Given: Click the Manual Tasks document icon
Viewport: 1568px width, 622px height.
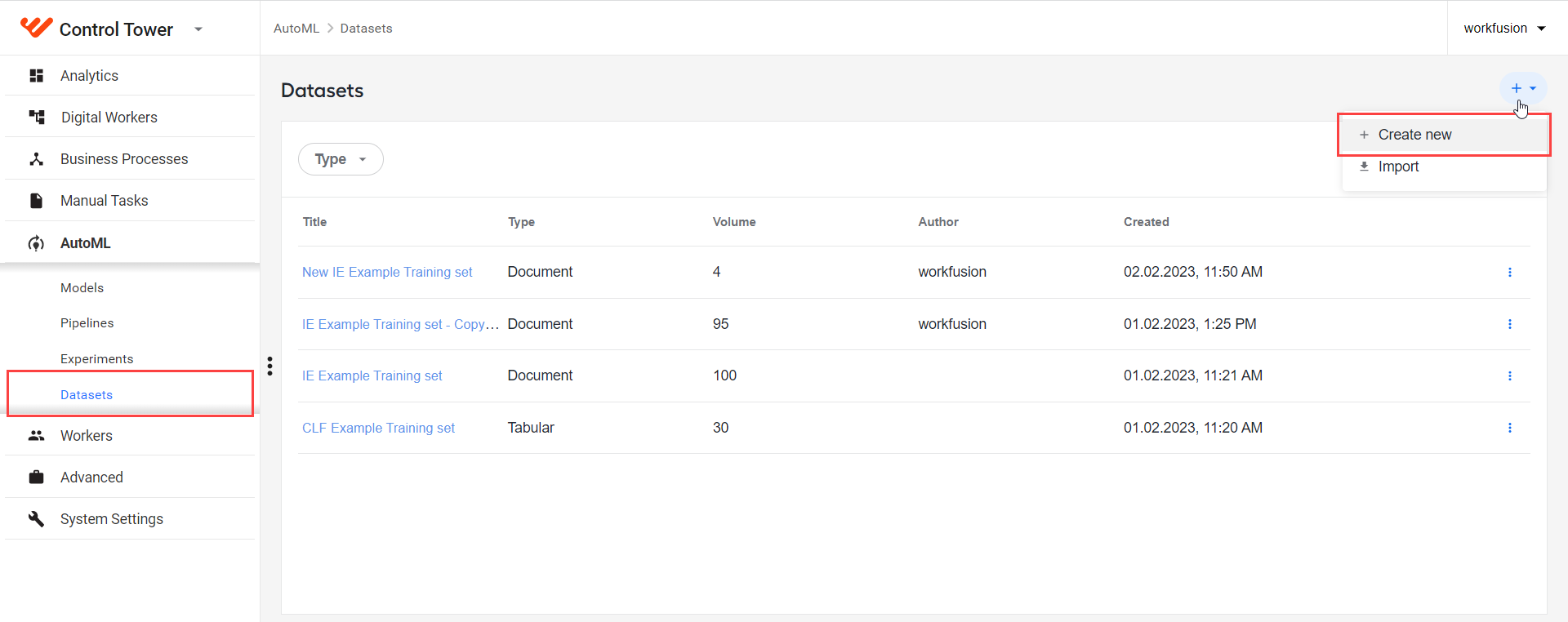Looking at the screenshot, I should pyautogui.click(x=36, y=201).
